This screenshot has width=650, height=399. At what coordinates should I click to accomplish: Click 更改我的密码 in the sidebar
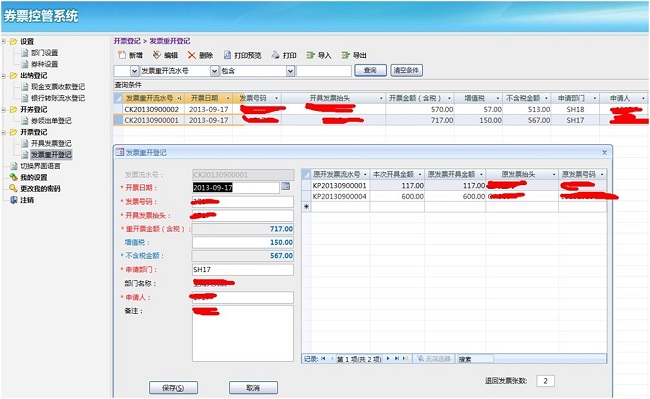pyautogui.click(x=40, y=189)
